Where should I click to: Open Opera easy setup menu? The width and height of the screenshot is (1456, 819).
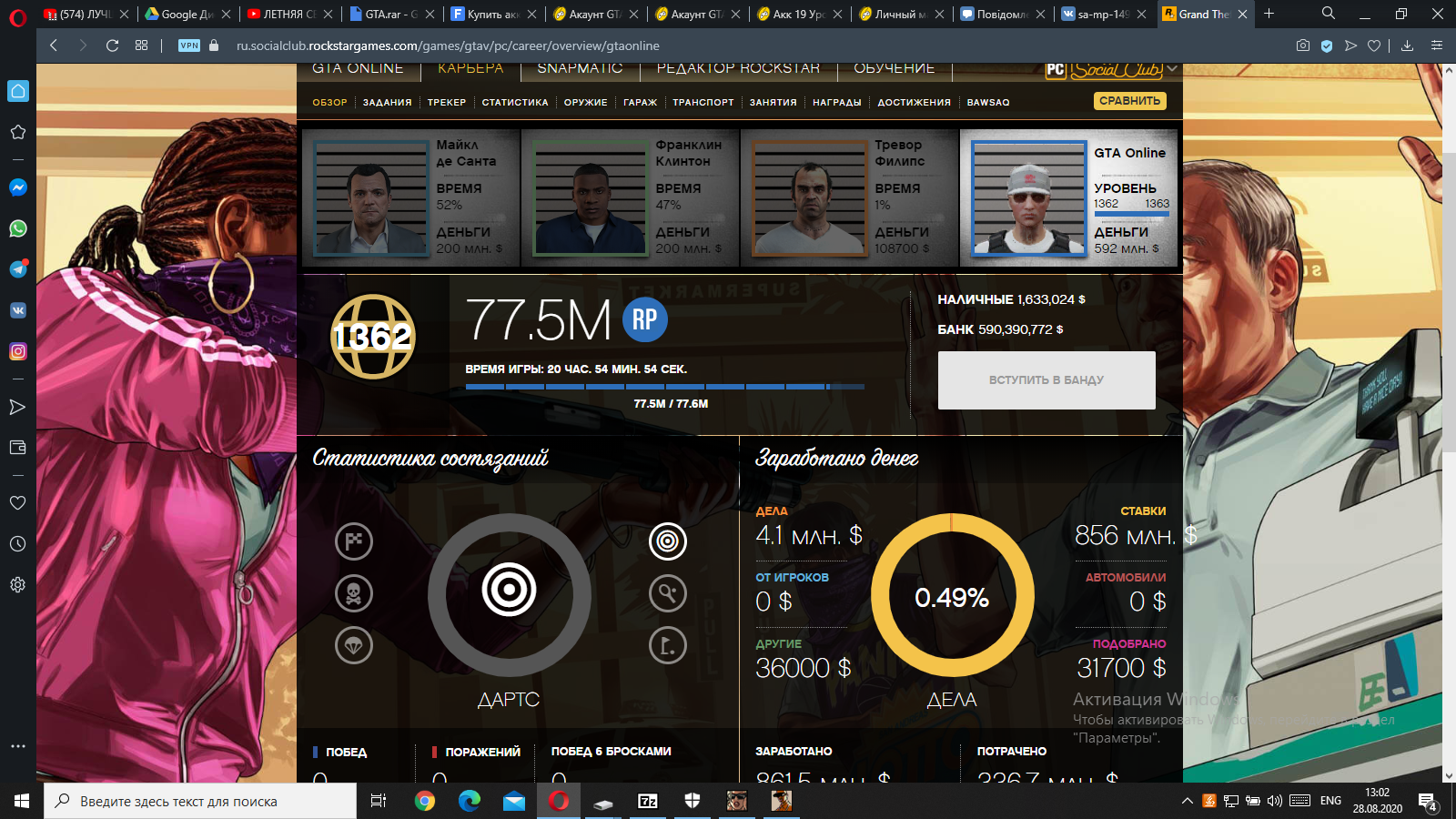(1437, 45)
